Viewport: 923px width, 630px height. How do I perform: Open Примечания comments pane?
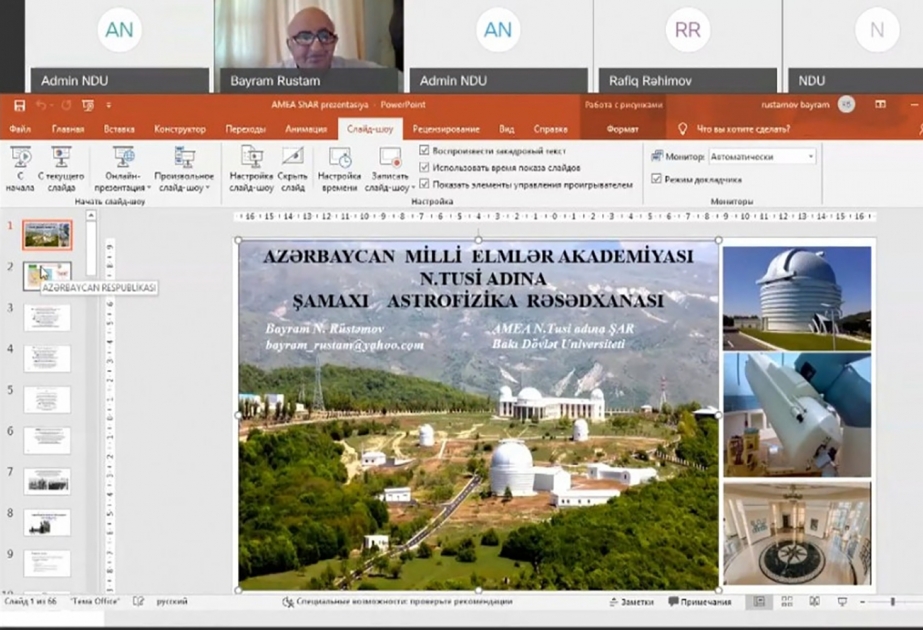pos(700,602)
